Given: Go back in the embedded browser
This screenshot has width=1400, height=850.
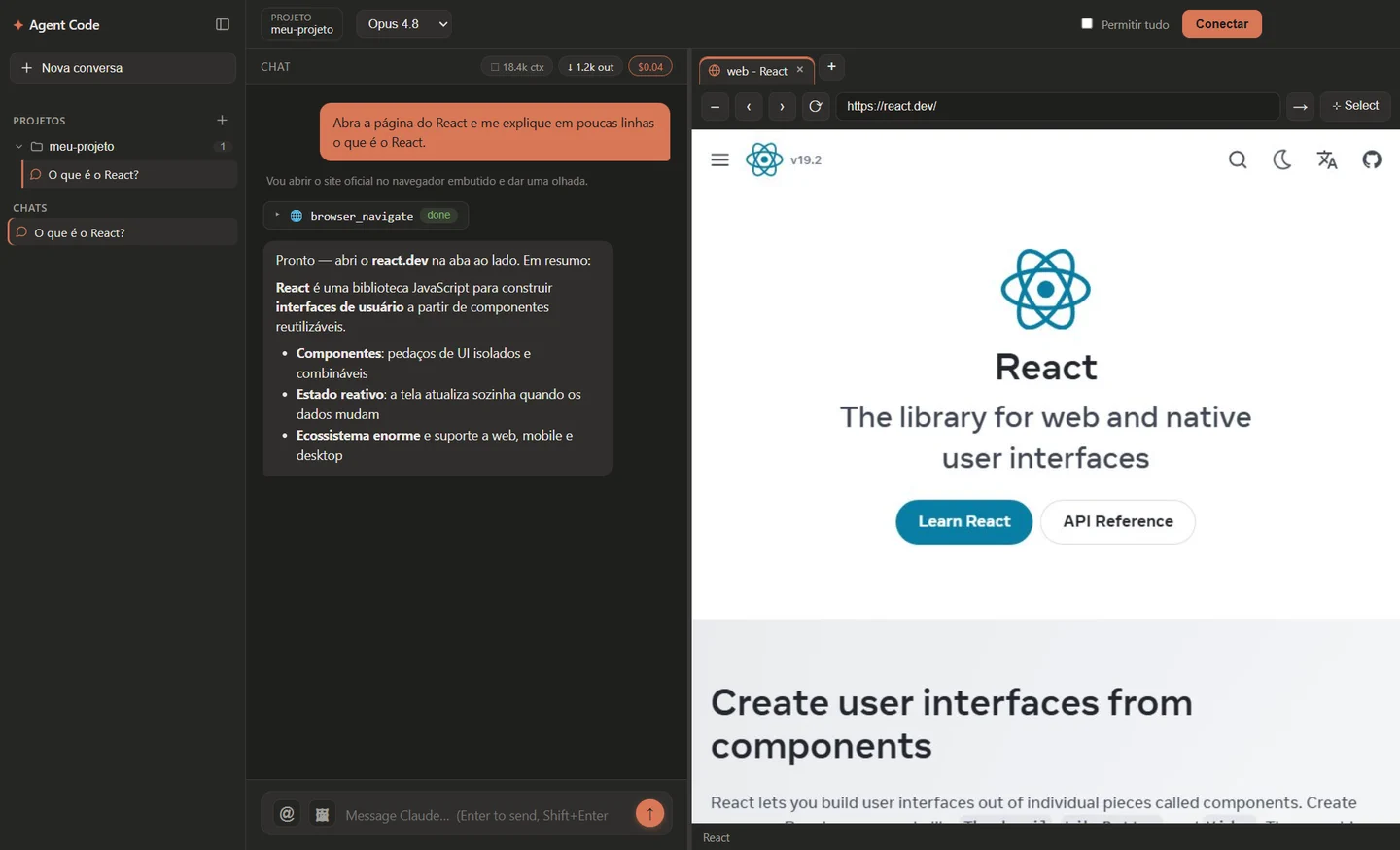Looking at the screenshot, I should [749, 106].
